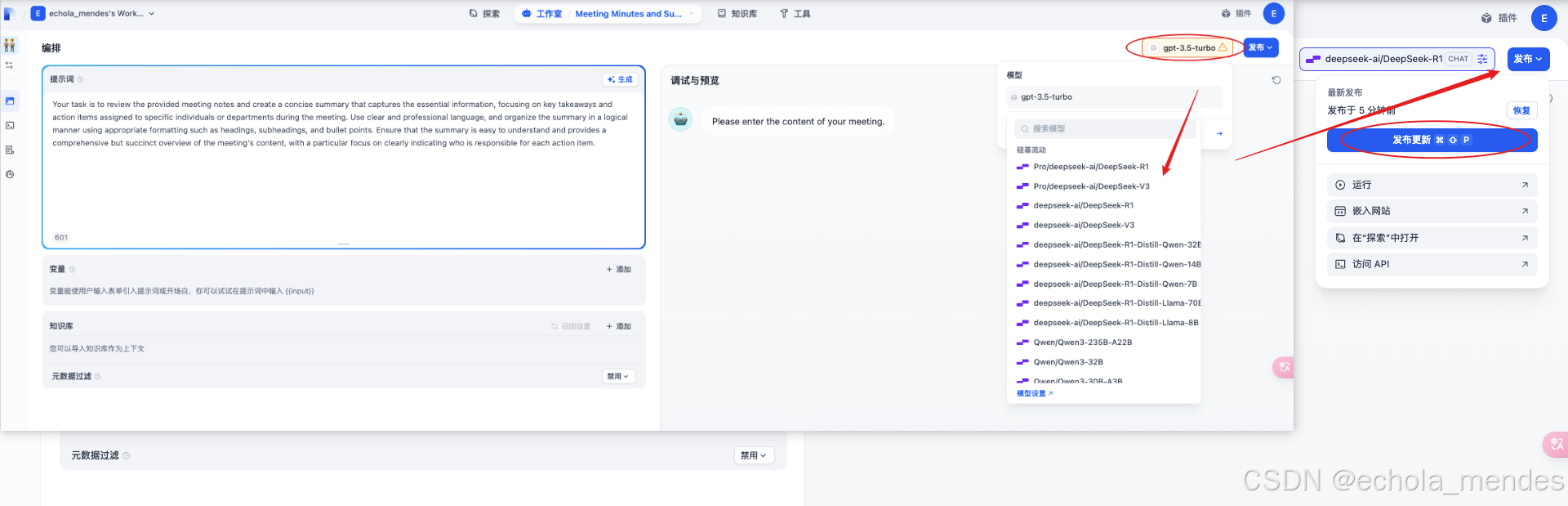Open the 探索 (Explore) navigation item
The image size is (1568, 506).
(484, 14)
